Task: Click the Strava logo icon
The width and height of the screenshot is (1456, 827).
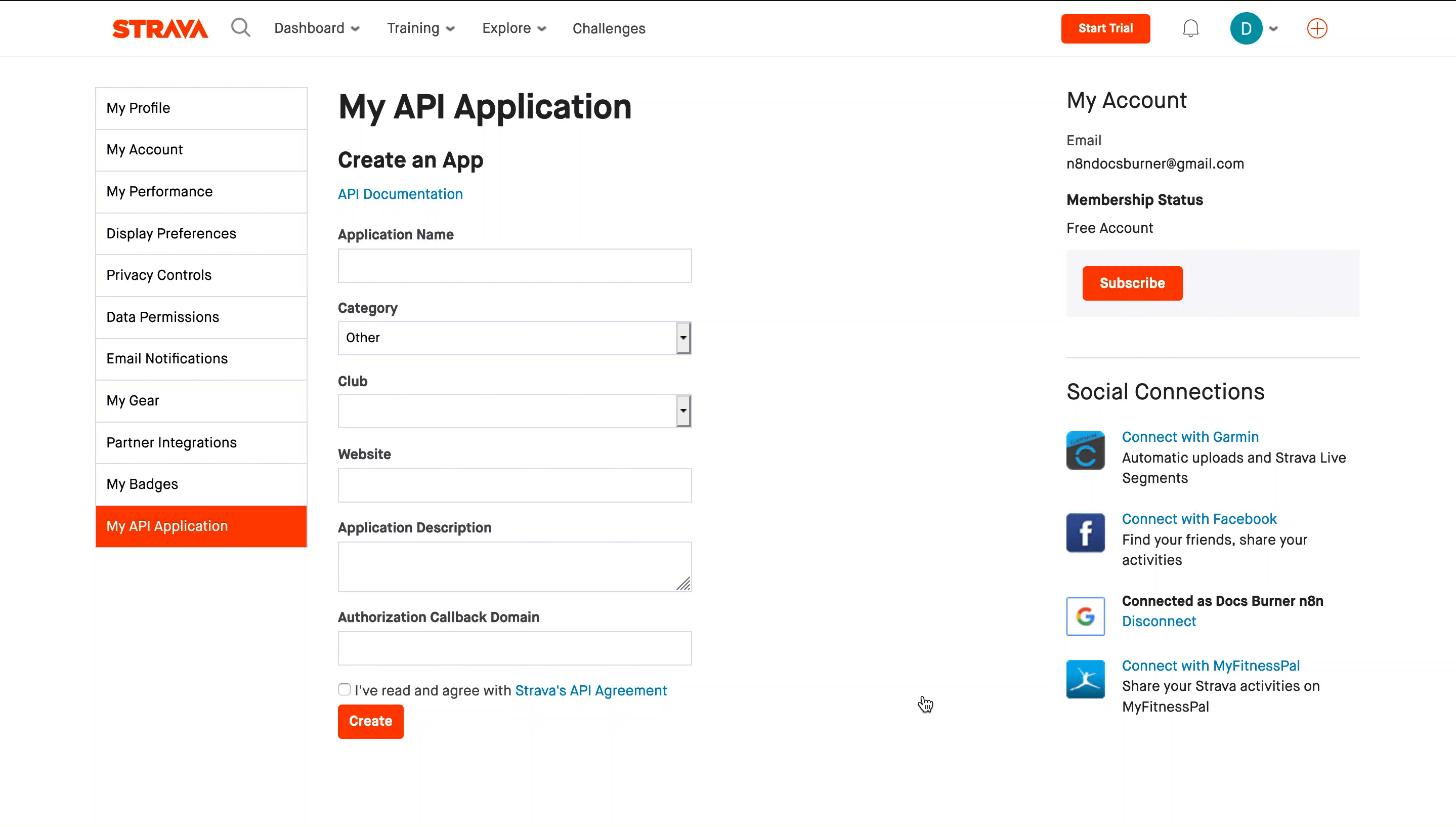Action: [x=160, y=28]
